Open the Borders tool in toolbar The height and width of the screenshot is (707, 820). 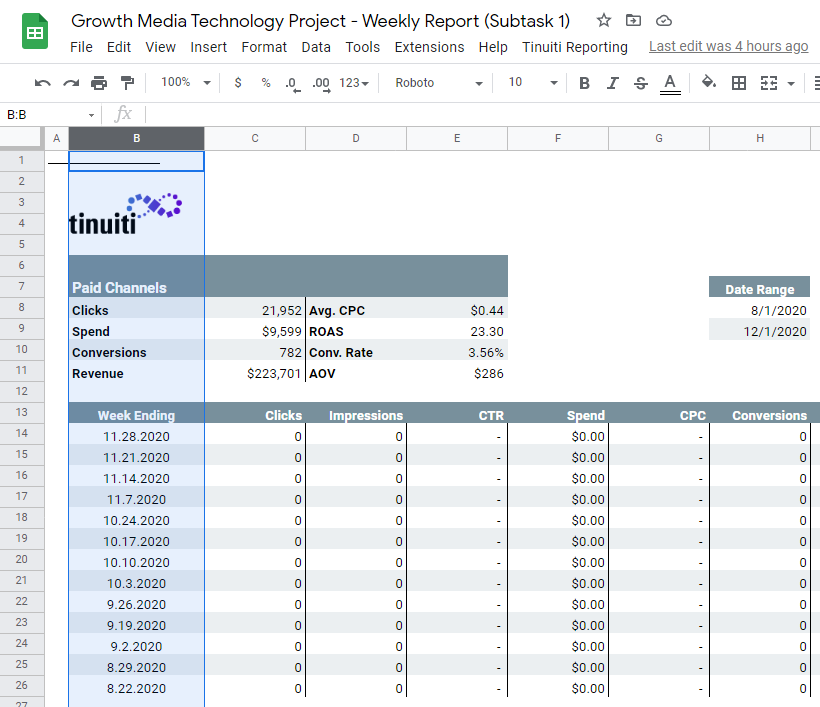(739, 83)
